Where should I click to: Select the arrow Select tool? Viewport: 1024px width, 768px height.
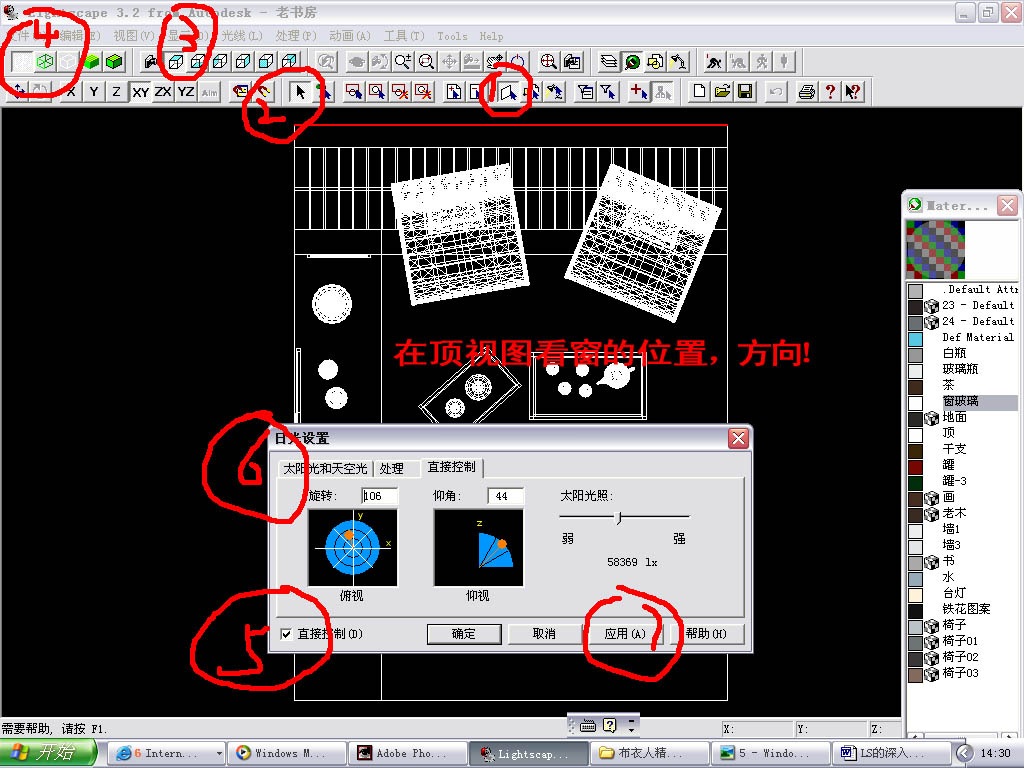(300, 91)
